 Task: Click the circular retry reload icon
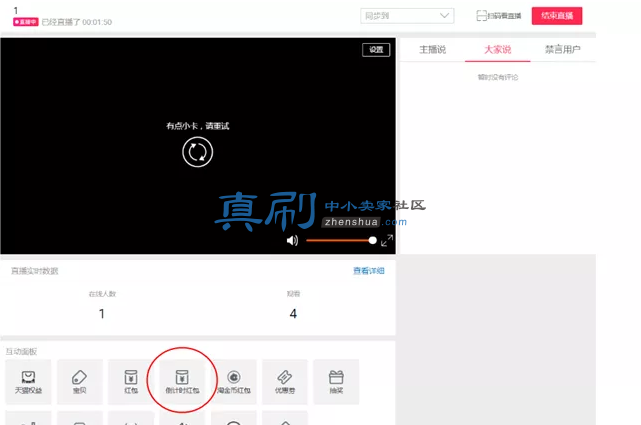pos(197,152)
